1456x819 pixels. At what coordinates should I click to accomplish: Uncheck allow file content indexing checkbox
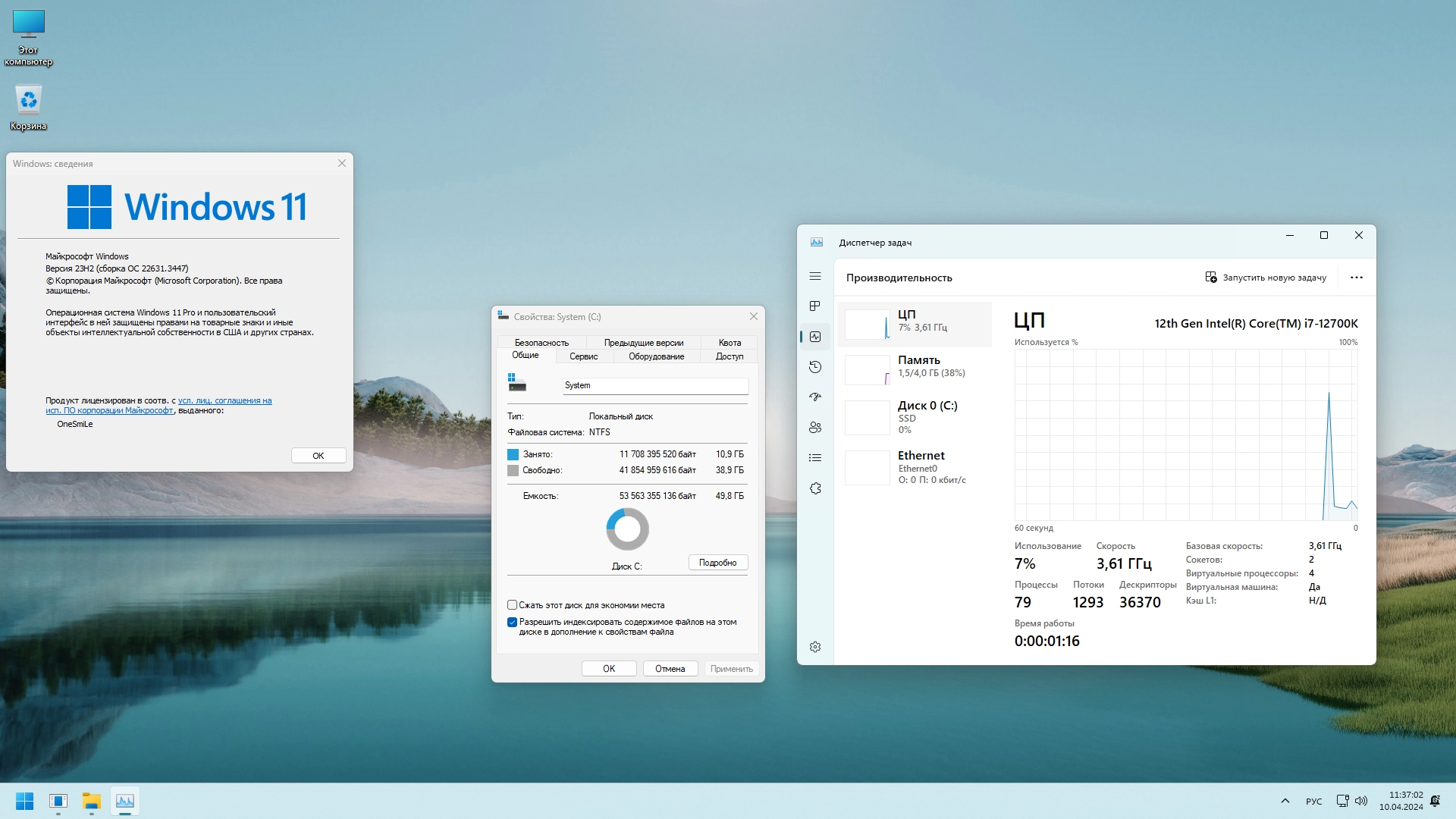(x=512, y=622)
